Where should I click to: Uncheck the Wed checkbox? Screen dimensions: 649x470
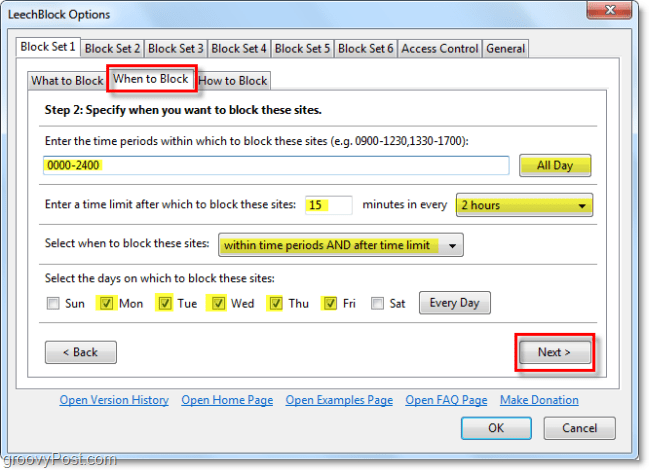(218, 303)
